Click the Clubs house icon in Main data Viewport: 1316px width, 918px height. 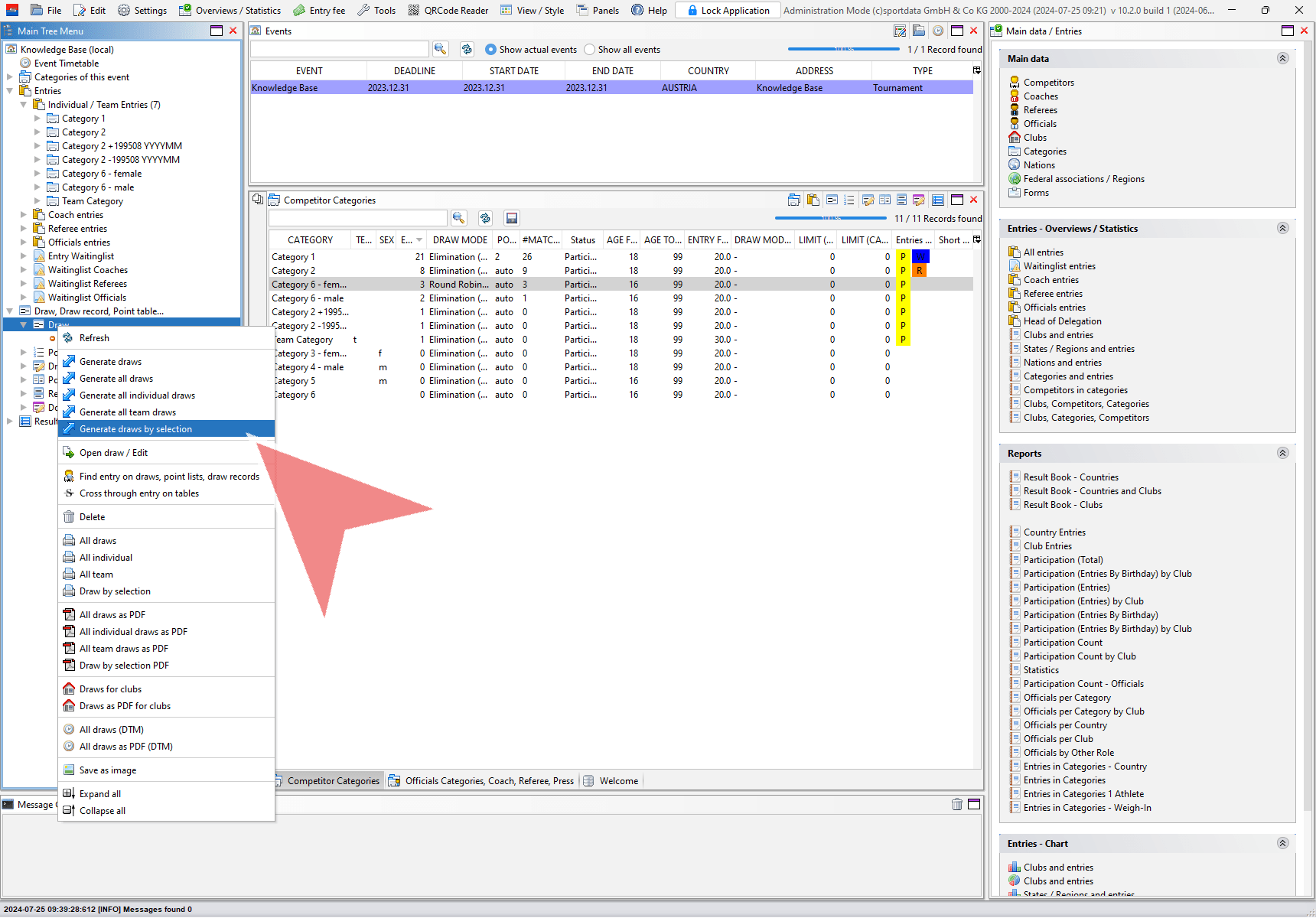point(1015,138)
